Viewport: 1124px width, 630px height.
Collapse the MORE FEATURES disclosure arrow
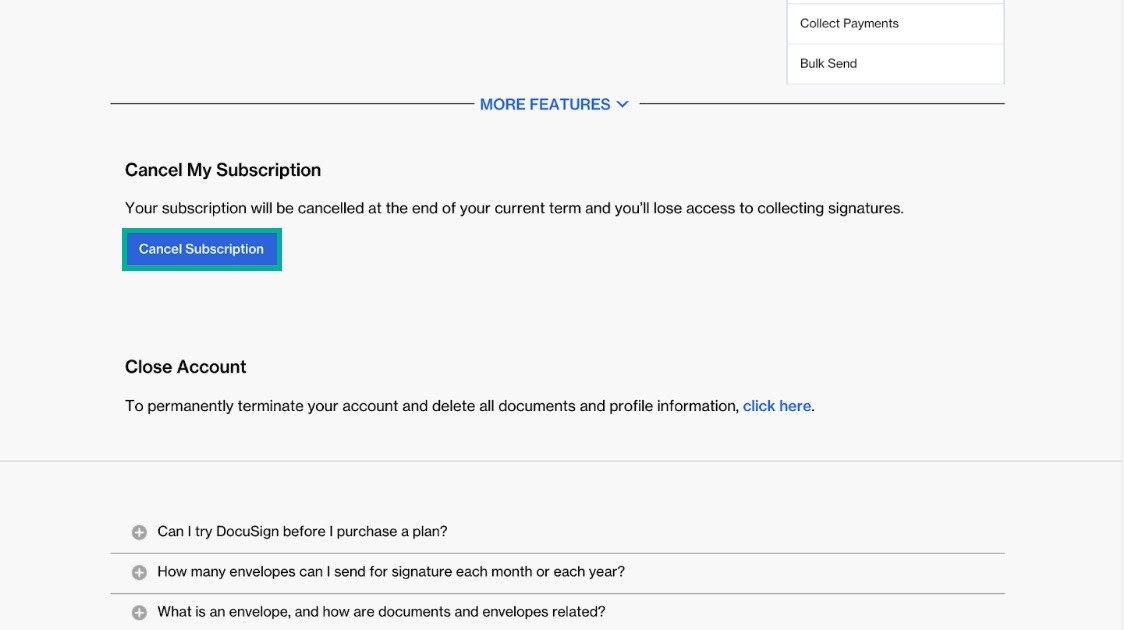(624, 103)
